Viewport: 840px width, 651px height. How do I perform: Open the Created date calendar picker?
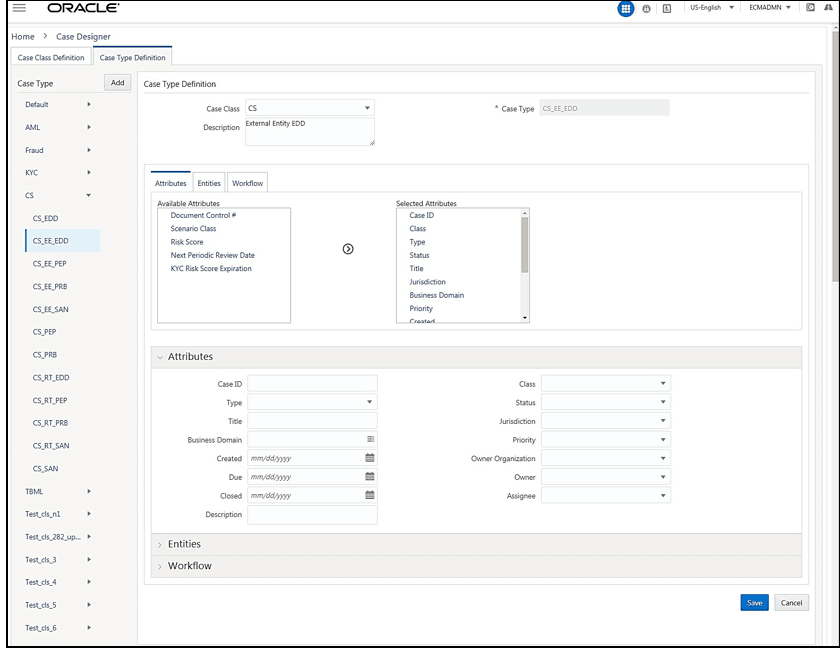[x=367, y=458]
